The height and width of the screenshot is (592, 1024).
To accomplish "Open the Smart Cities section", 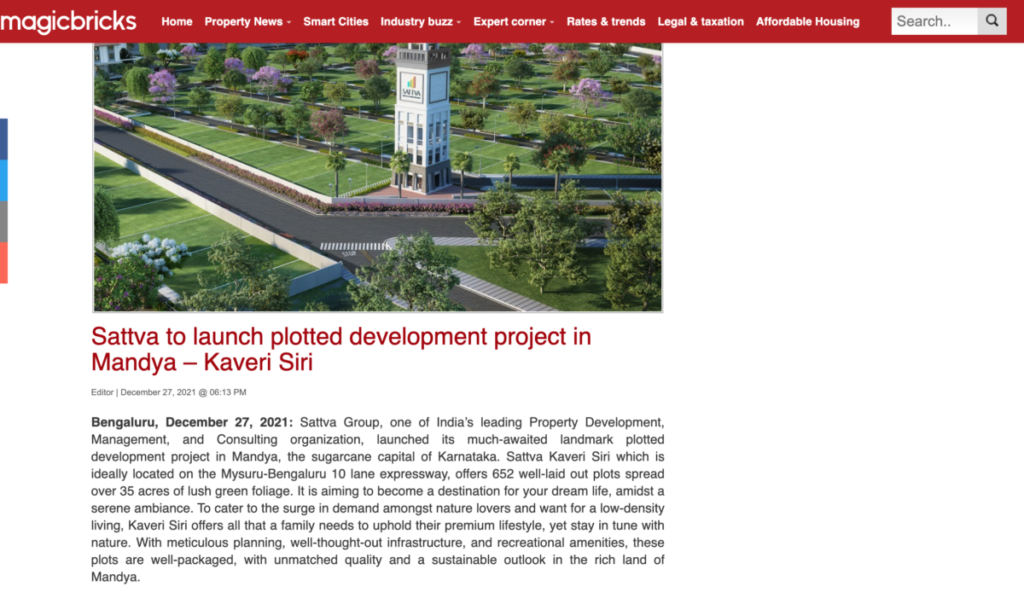I will tap(336, 22).
